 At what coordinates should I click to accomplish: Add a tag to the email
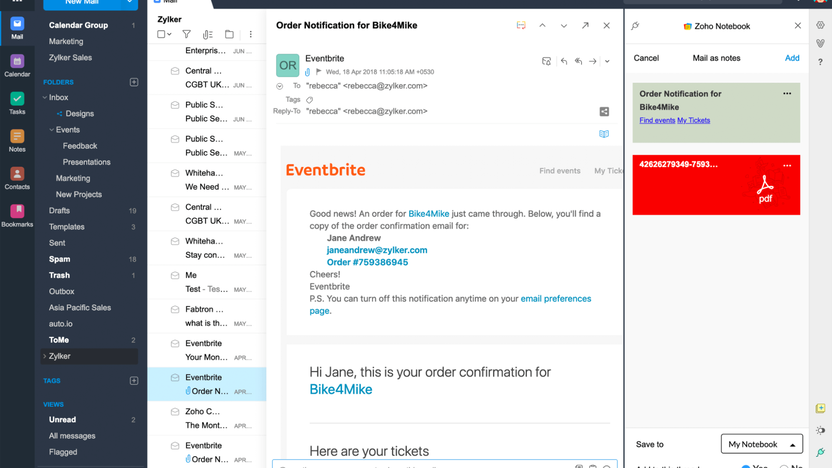coord(309,100)
